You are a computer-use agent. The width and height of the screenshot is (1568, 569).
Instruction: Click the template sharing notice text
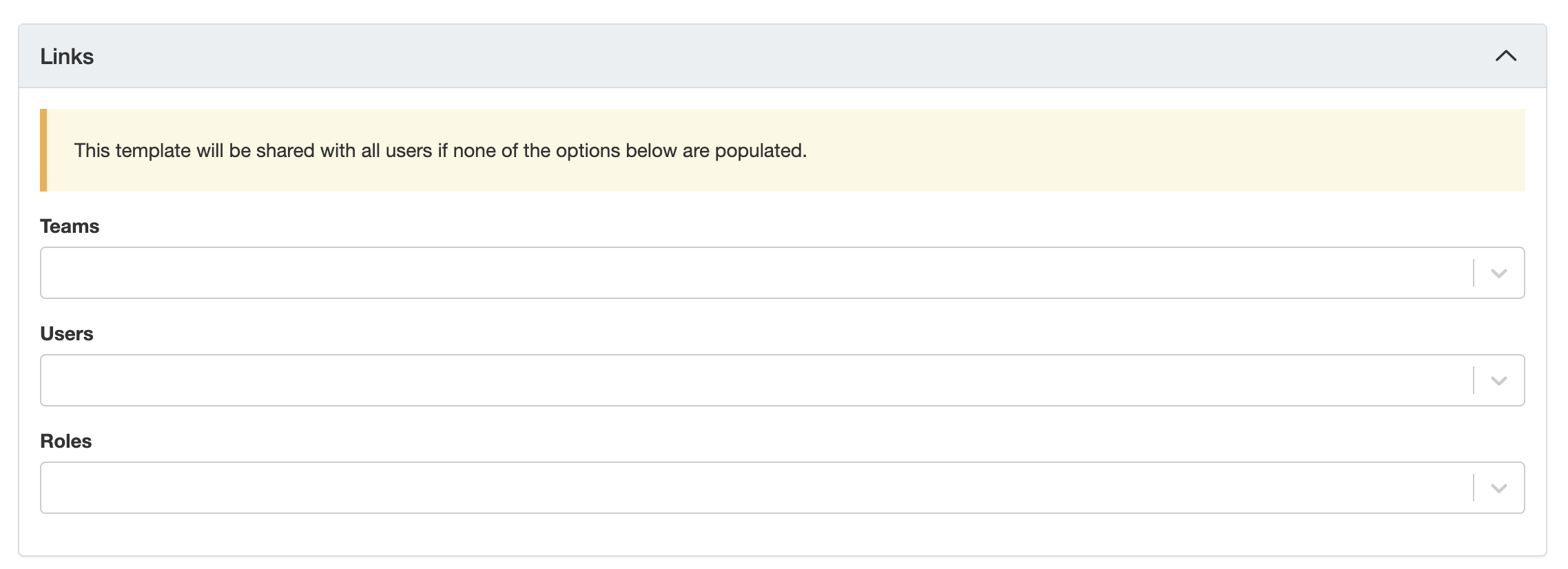[440, 150]
